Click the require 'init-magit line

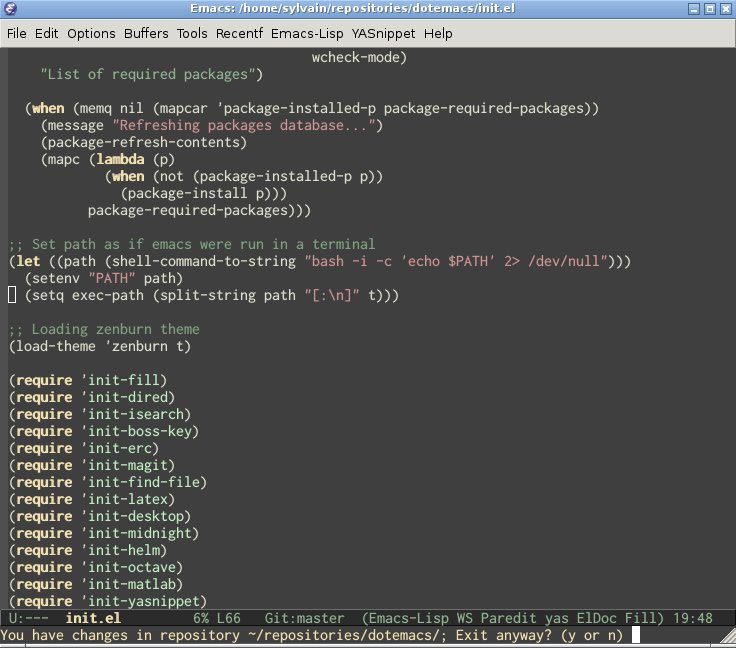tap(92, 465)
